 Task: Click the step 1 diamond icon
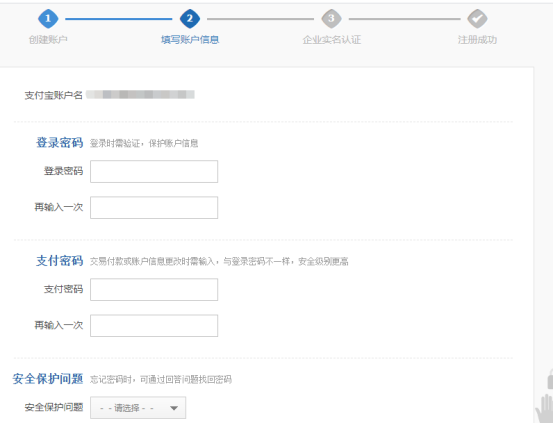pyautogui.click(x=48, y=18)
